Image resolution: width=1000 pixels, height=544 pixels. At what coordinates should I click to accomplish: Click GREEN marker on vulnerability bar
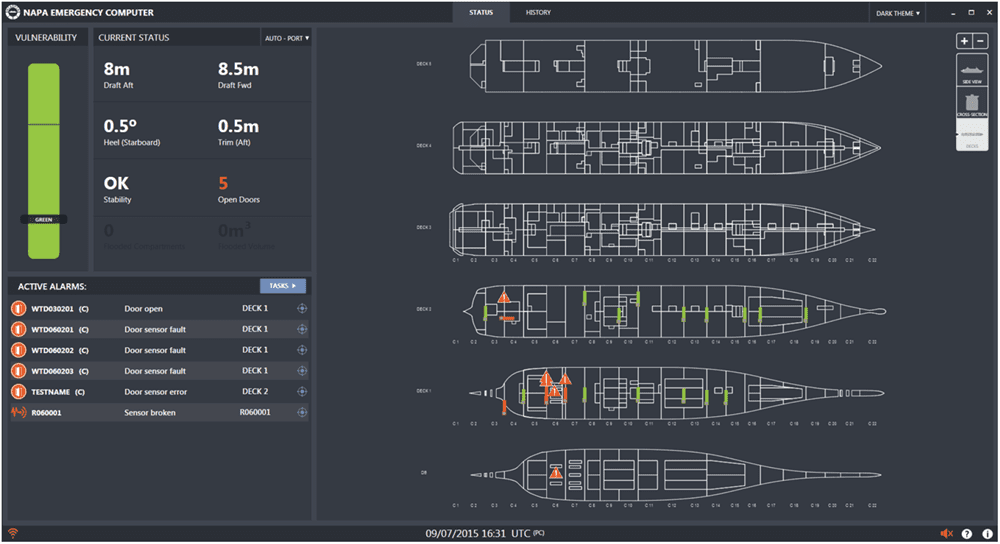coord(43,219)
